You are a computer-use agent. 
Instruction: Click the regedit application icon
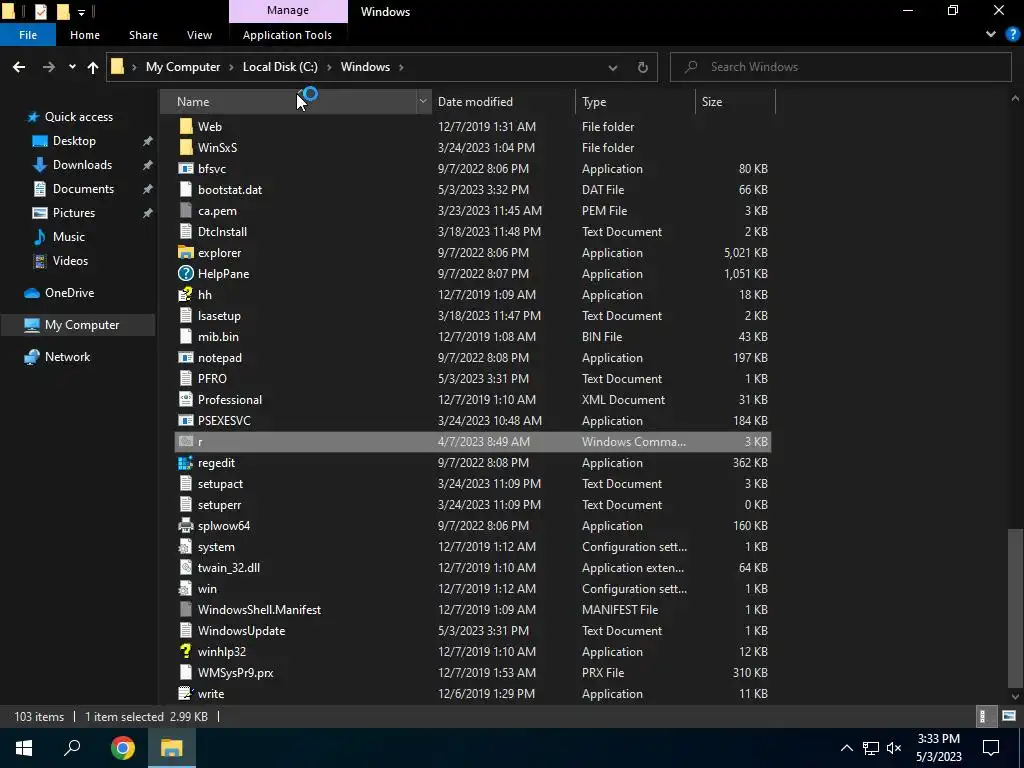pos(185,463)
